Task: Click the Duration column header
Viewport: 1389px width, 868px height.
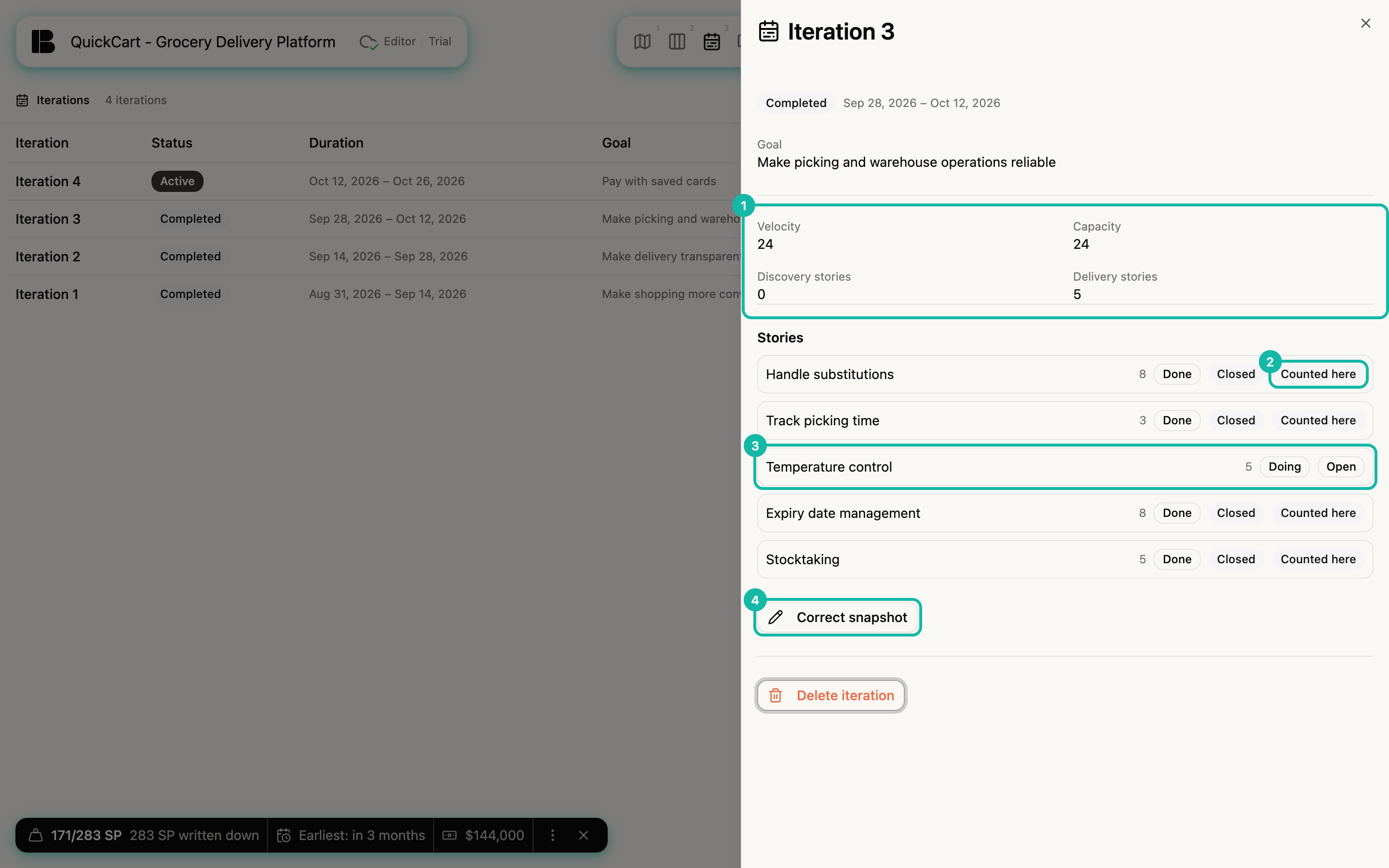Action: coord(336,143)
